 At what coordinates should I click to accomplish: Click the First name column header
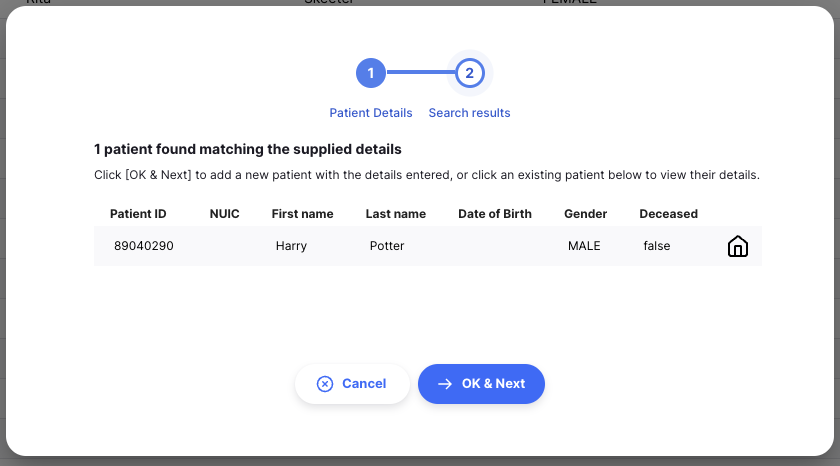[x=302, y=214]
